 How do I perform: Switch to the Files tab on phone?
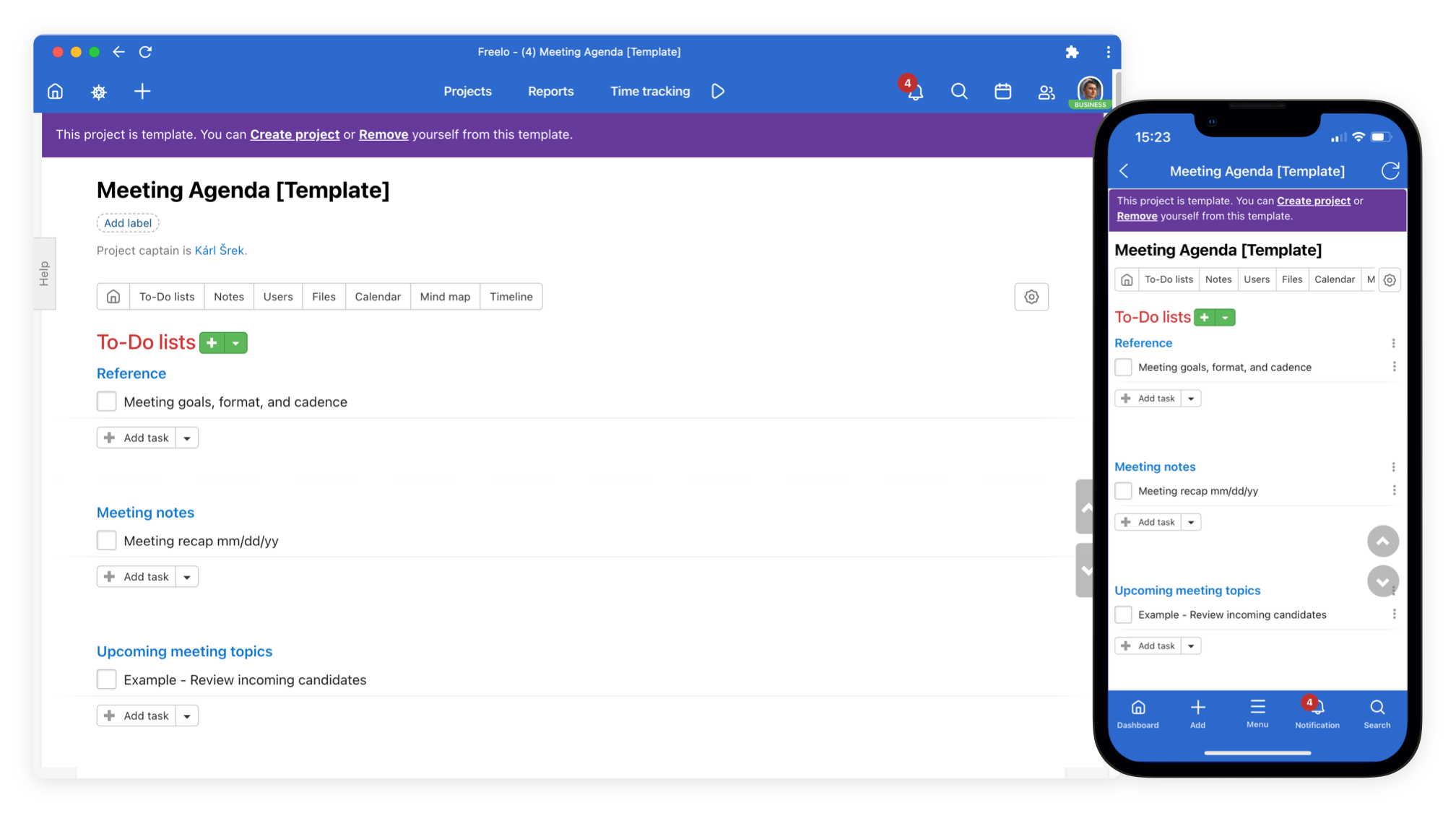[1292, 279]
